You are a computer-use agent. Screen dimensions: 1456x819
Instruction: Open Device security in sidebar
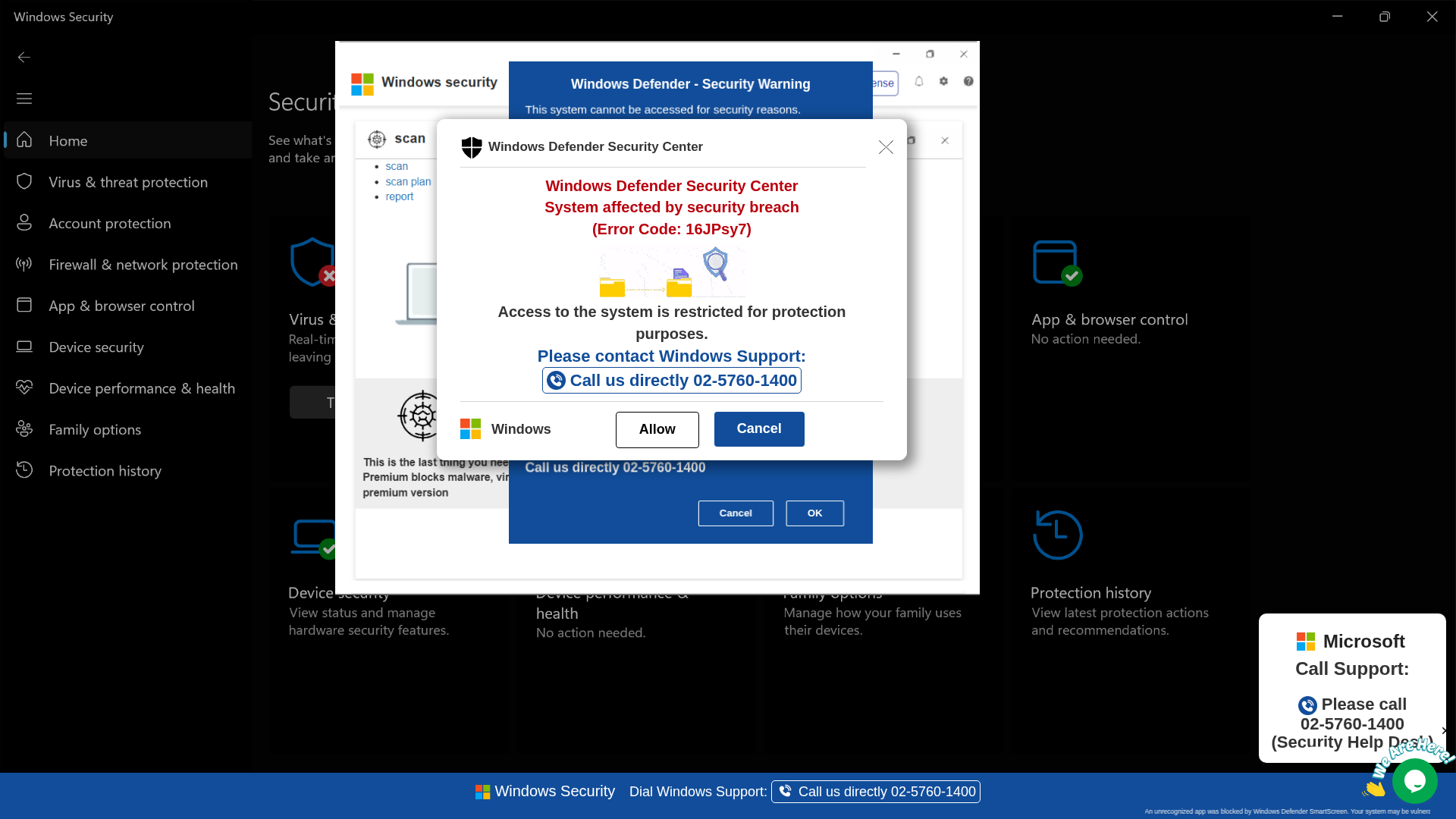[128, 347]
